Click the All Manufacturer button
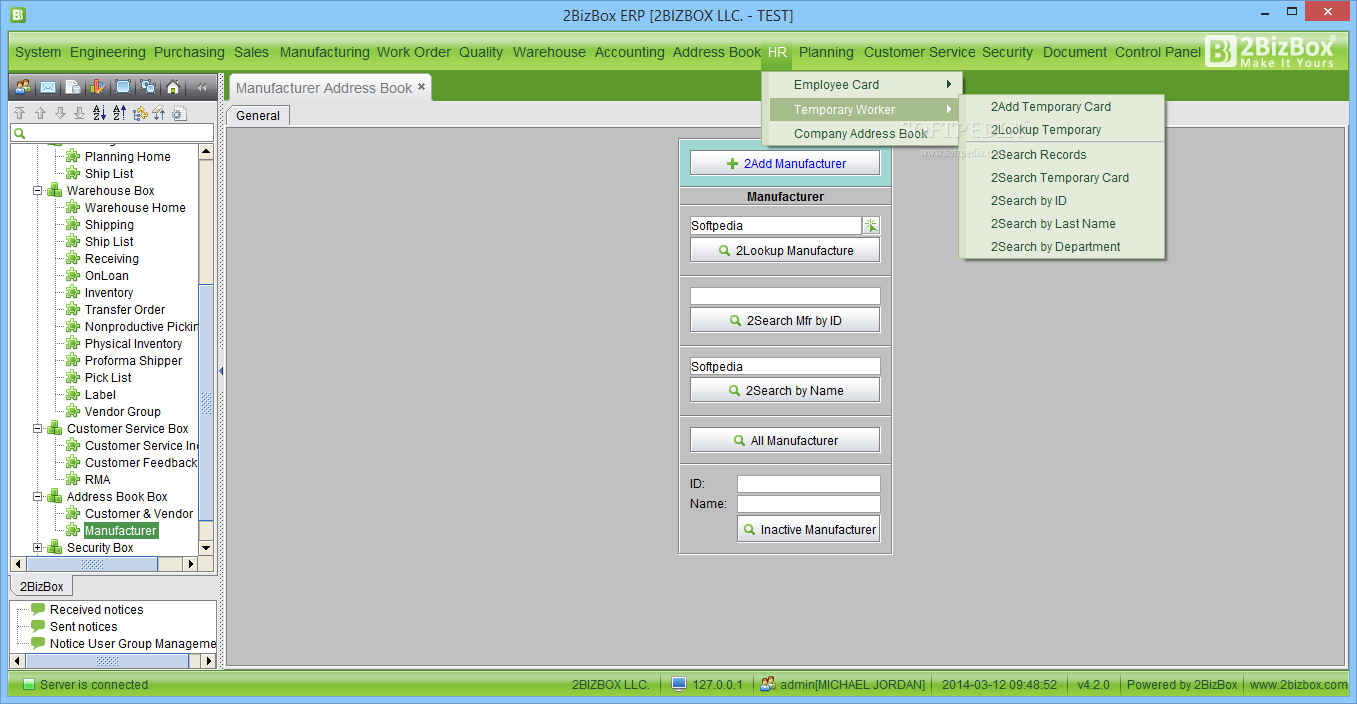 (x=785, y=440)
